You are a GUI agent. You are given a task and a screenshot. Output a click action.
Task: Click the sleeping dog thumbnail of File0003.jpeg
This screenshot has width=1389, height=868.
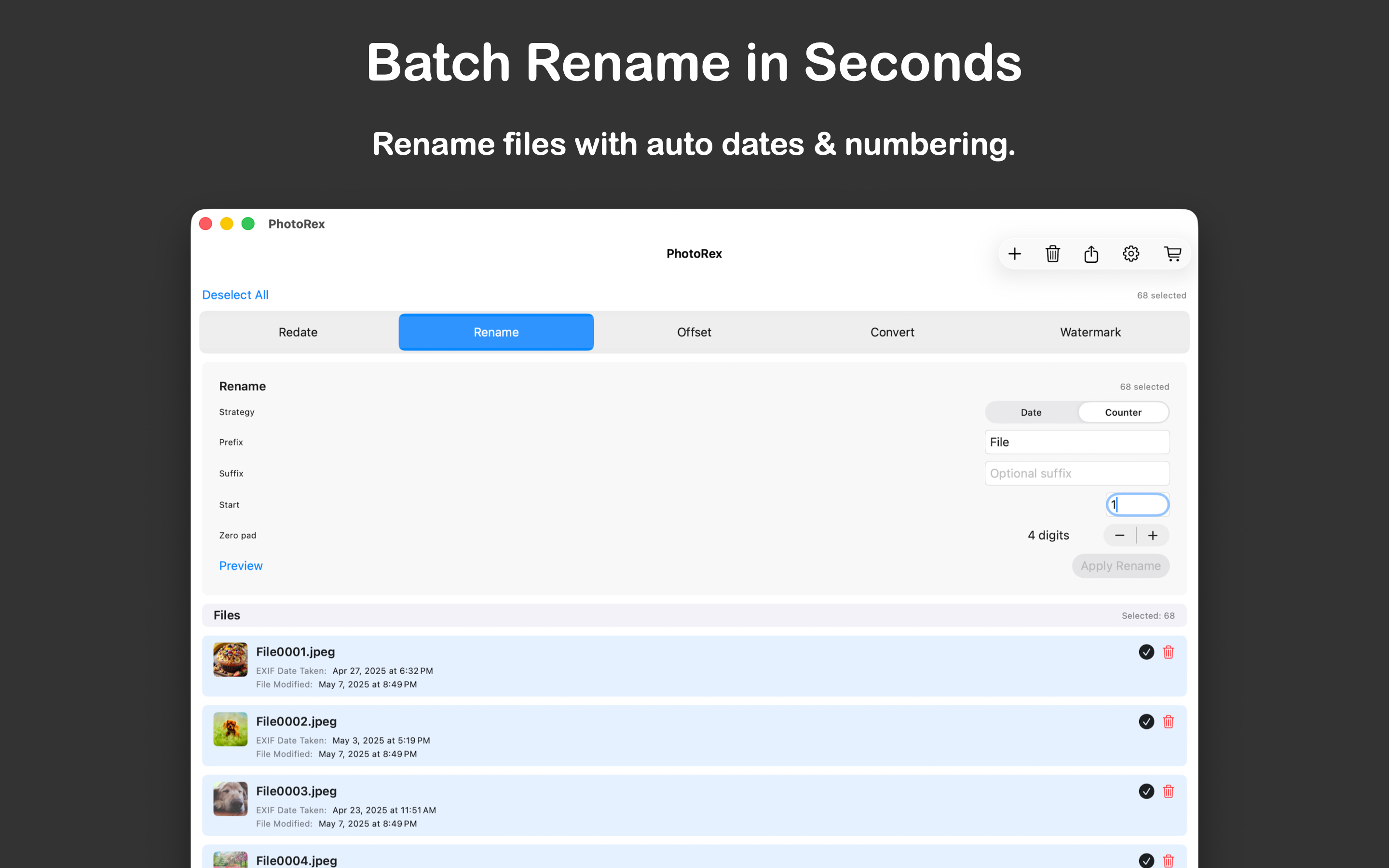point(230,799)
